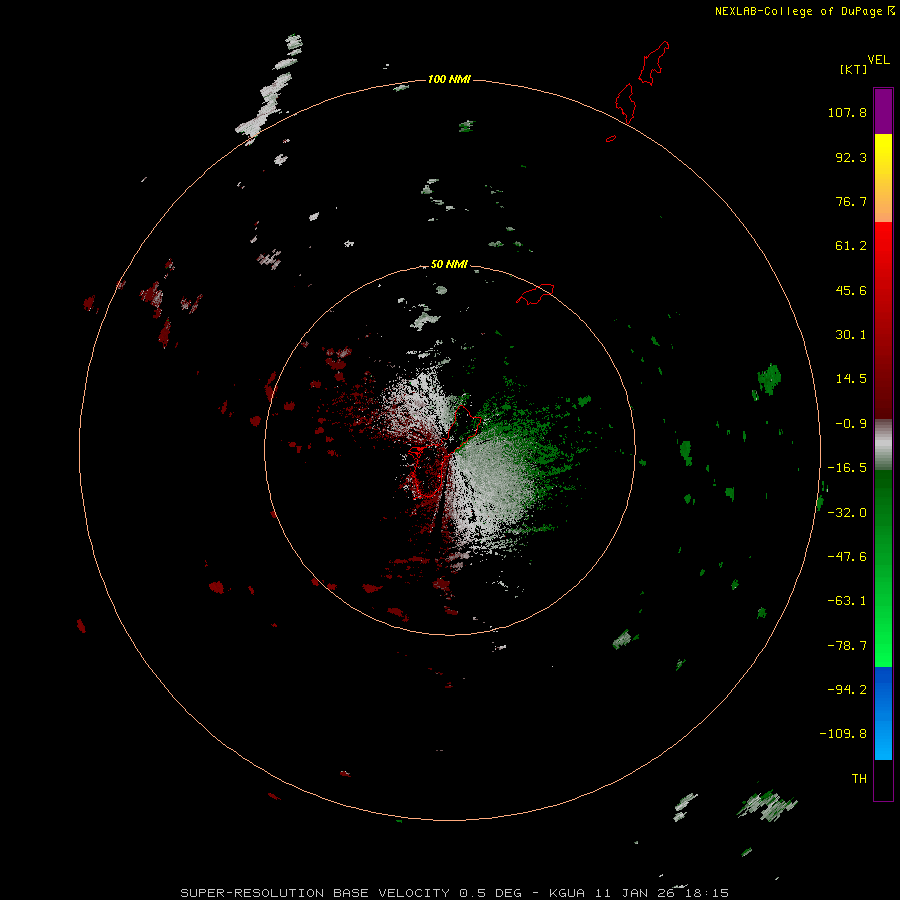Click the -47.6 legend value
Image resolution: width=900 pixels, height=900 pixels.
coord(847,557)
